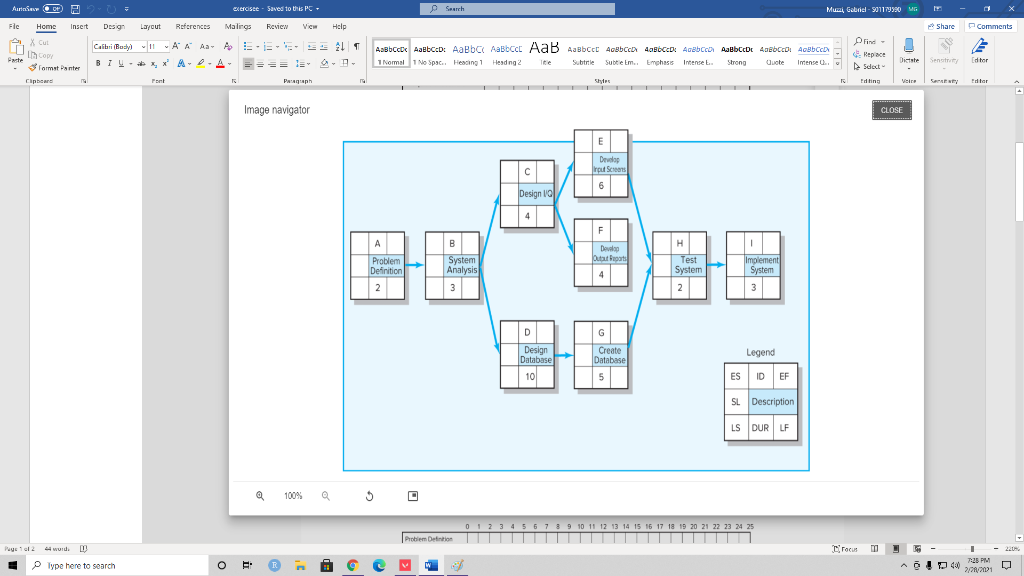The width and height of the screenshot is (1024, 576).
Task: Click the Paste icon
Action: (15, 47)
